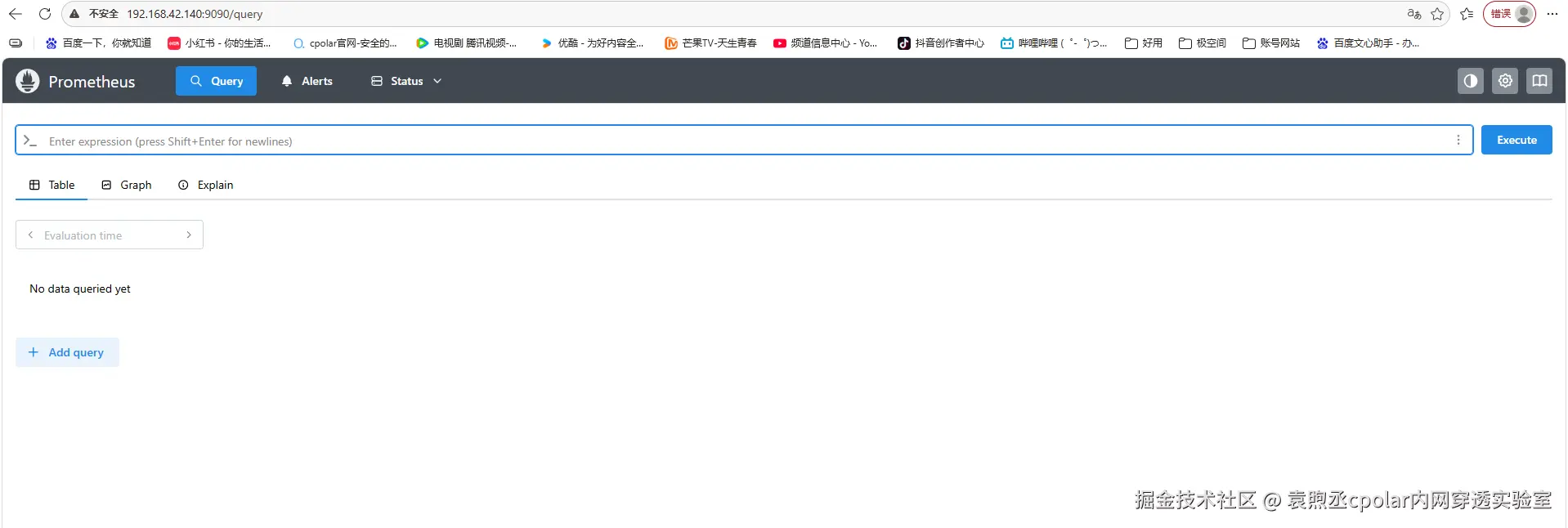Open the Alerts page
This screenshot has width=1568, height=528.
click(307, 81)
